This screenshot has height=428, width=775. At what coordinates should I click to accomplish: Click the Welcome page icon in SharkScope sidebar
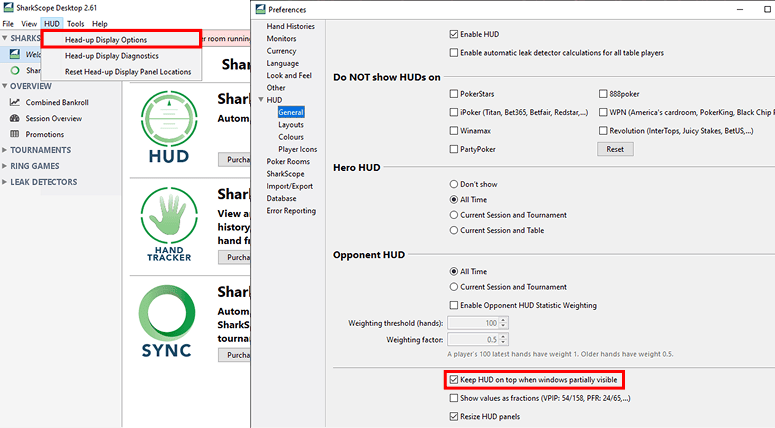tap(15, 54)
